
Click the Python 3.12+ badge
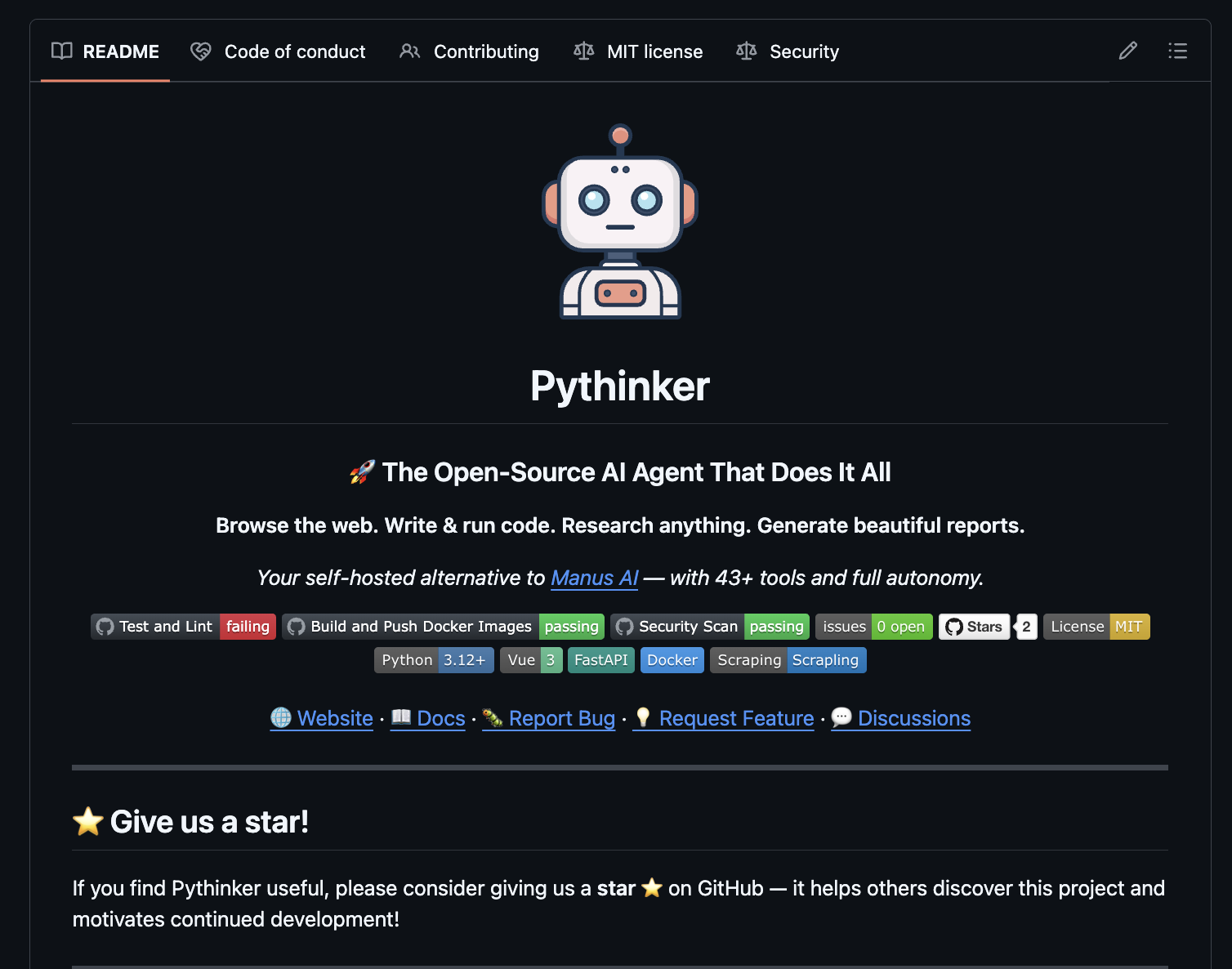coord(434,660)
